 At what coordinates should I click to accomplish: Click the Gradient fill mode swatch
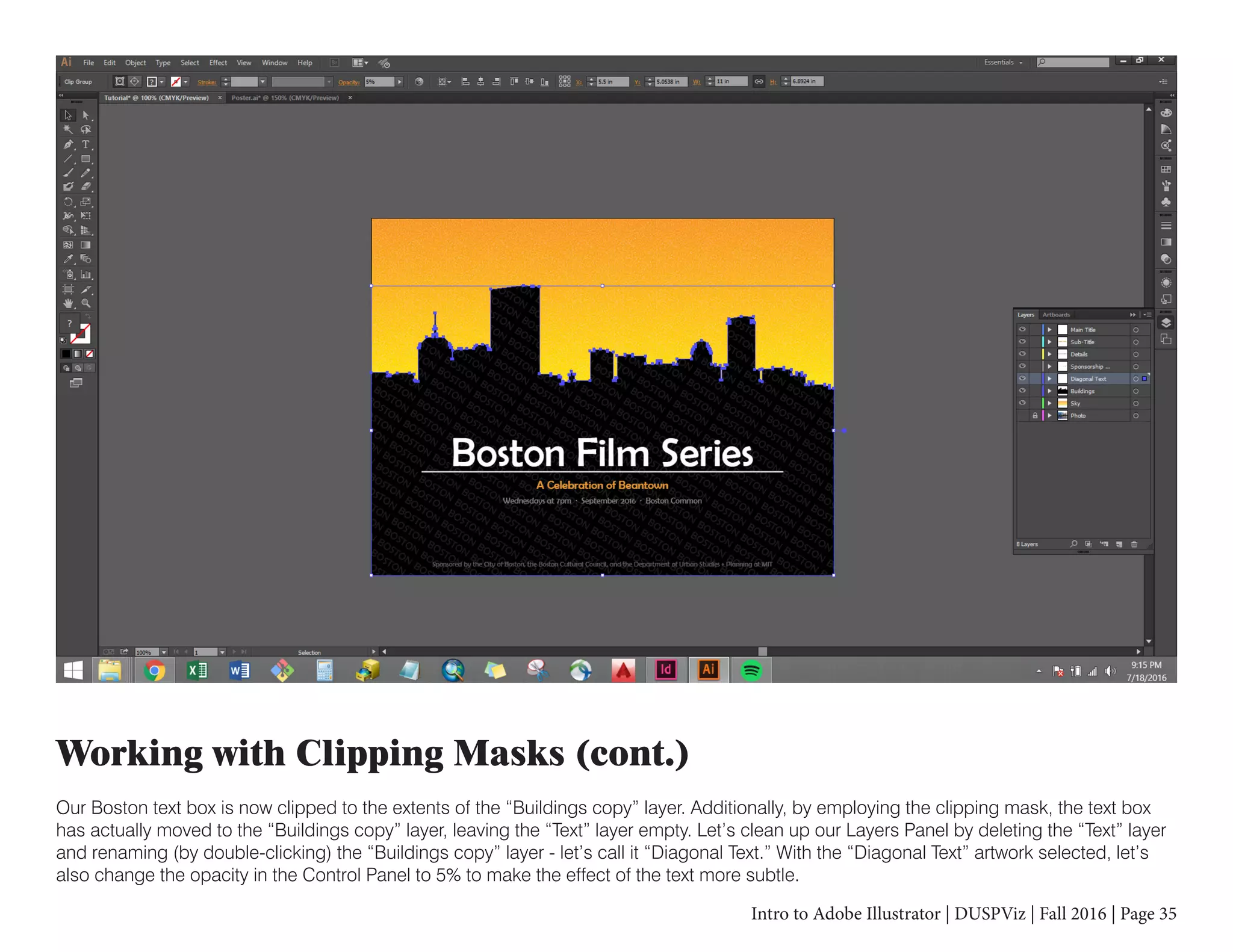point(78,354)
